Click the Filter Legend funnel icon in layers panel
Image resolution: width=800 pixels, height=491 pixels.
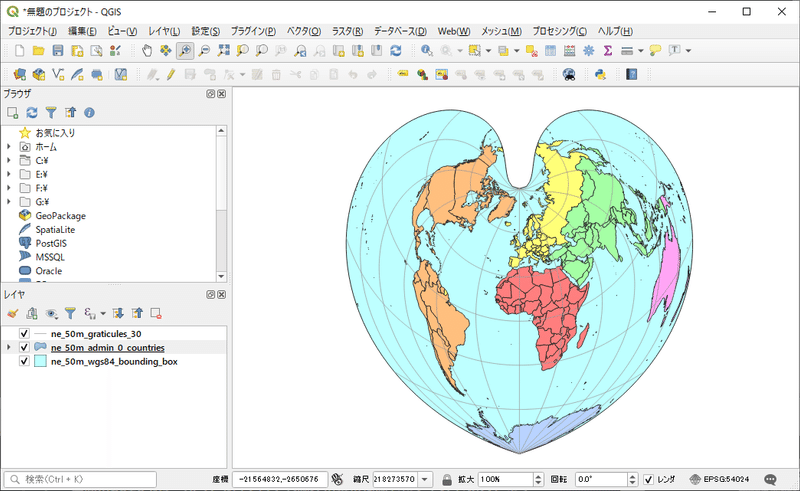coord(70,313)
